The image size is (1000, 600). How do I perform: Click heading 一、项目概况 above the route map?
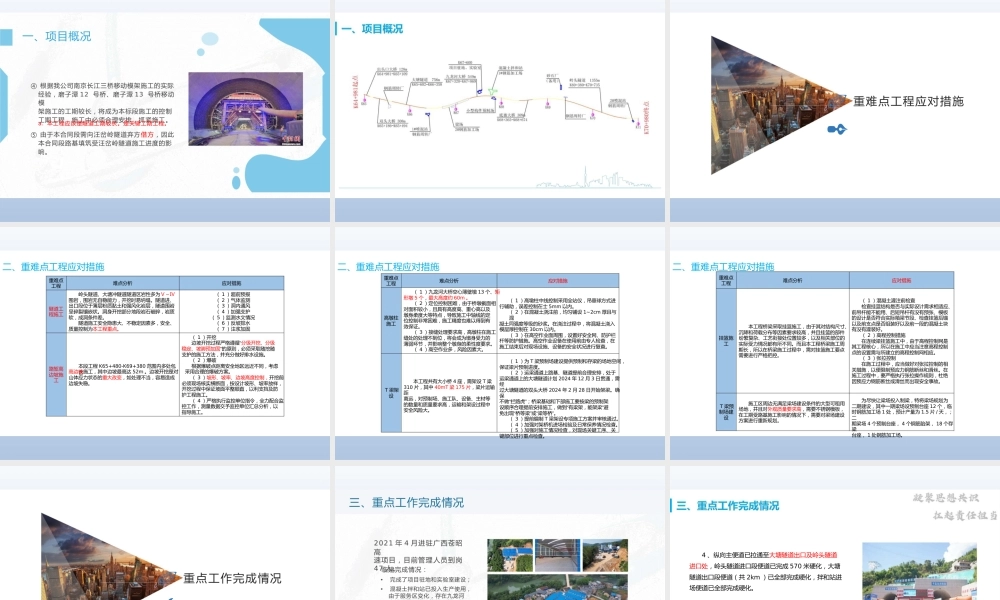[372, 29]
